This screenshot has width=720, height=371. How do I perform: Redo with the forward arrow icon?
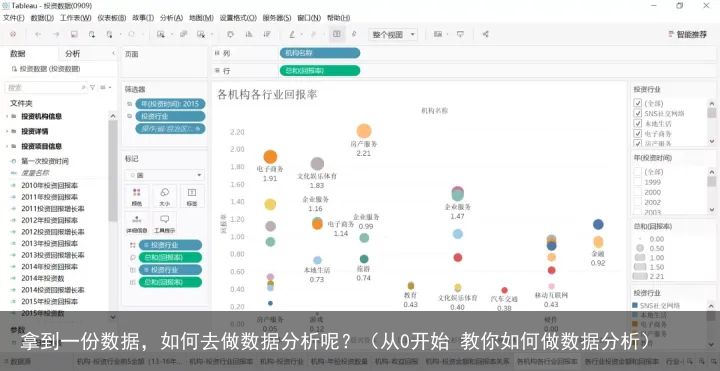(56, 34)
